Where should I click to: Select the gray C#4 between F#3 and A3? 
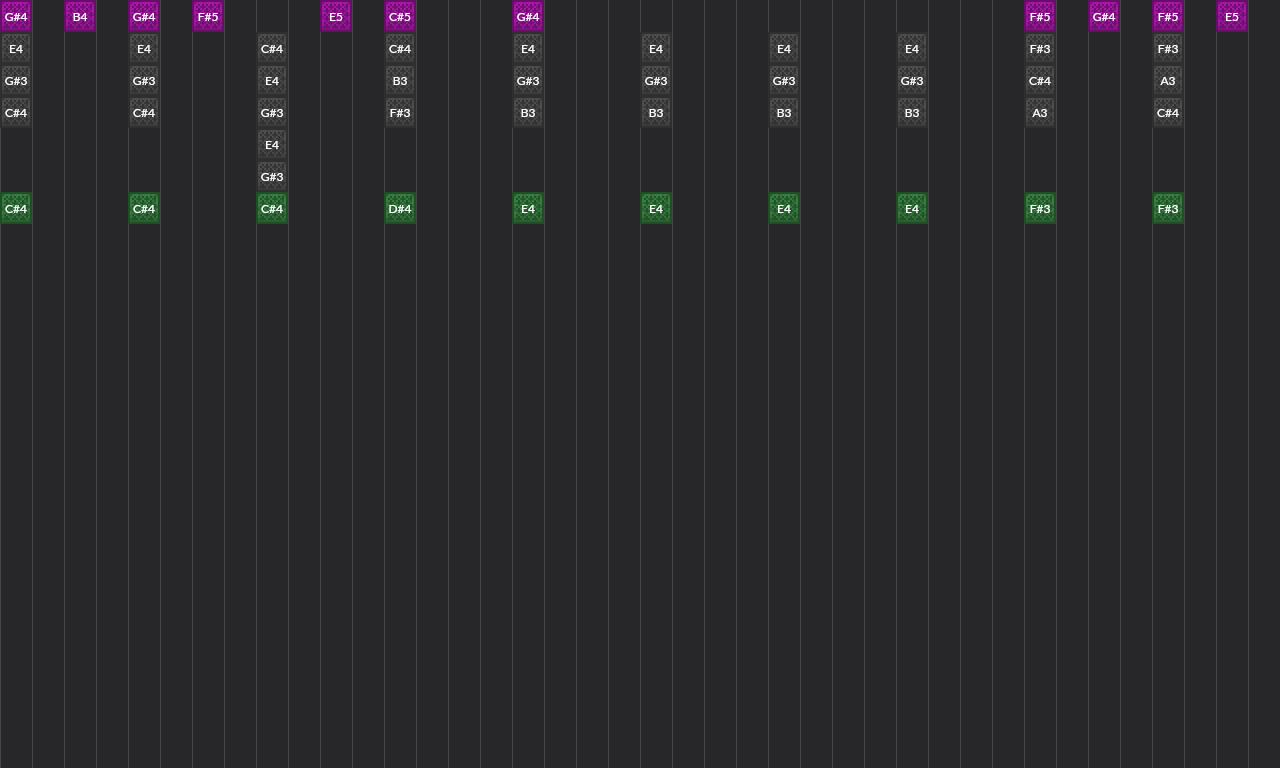(x=1040, y=81)
